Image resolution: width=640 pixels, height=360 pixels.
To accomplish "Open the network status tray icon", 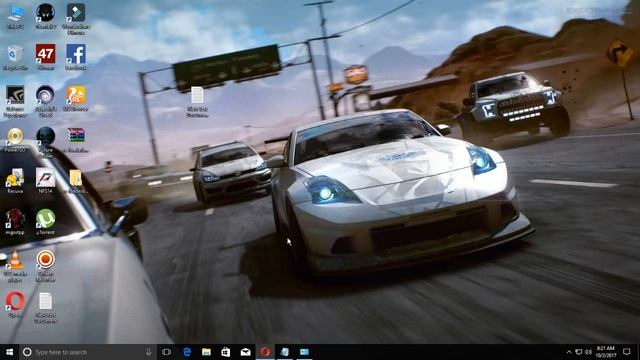I will pos(579,352).
